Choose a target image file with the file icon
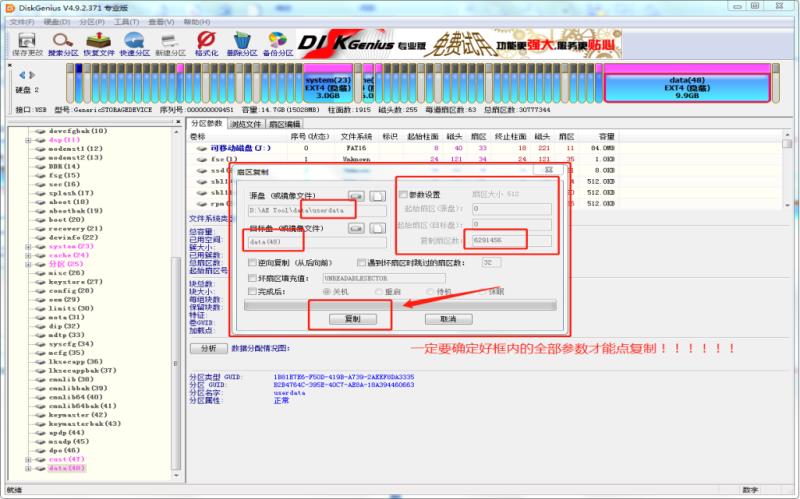800x499 pixels. click(x=378, y=228)
